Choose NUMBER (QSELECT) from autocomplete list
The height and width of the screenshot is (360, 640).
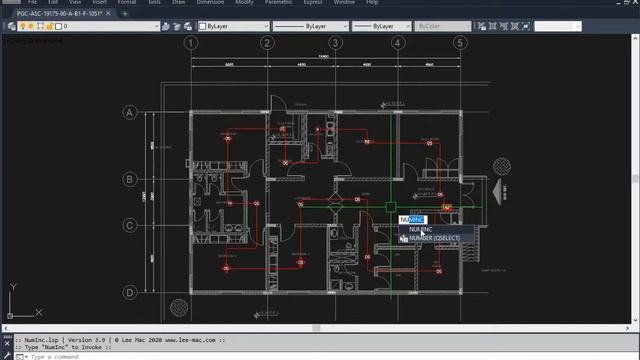coord(434,238)
